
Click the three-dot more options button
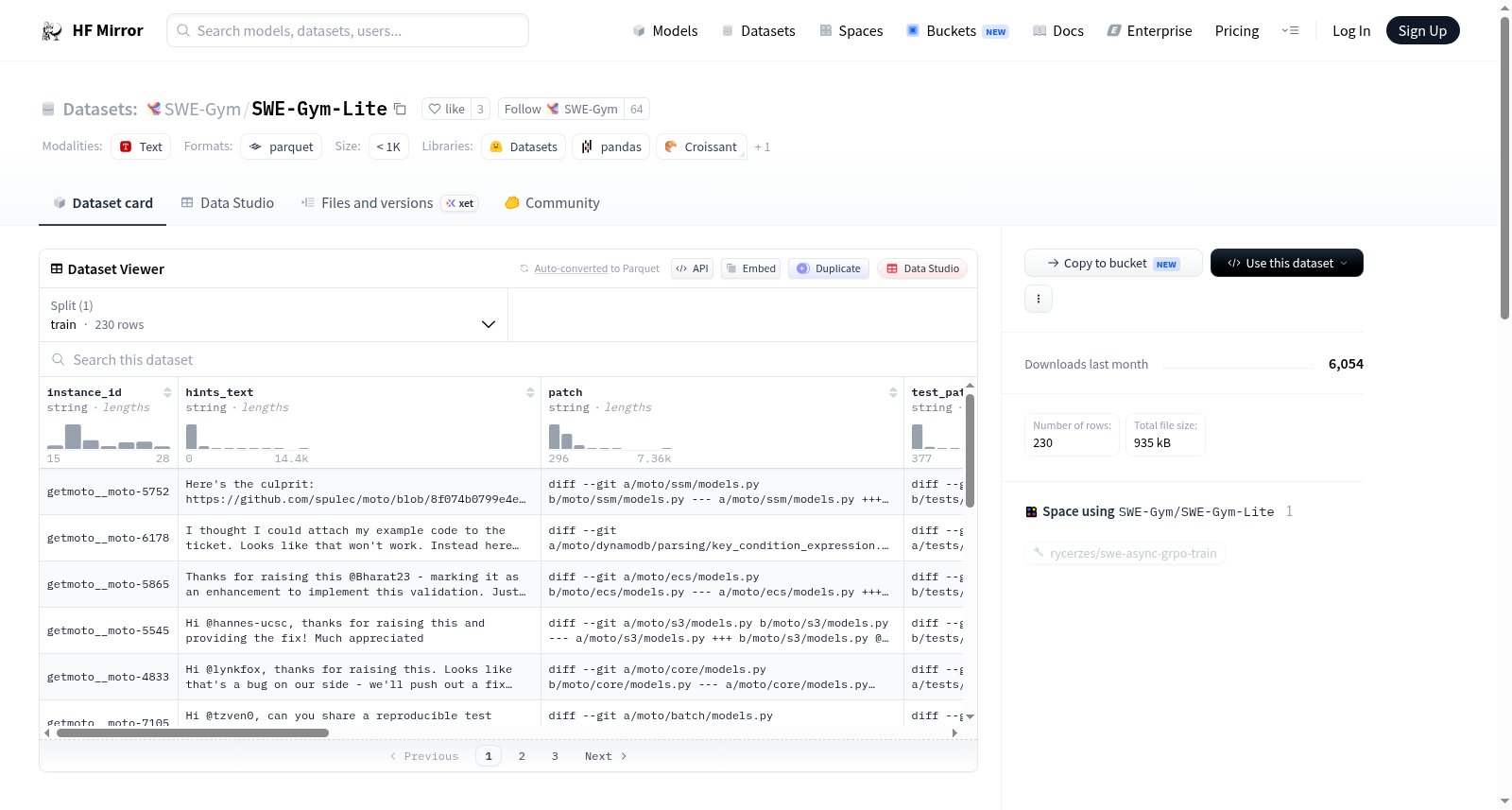(1039, 299)
